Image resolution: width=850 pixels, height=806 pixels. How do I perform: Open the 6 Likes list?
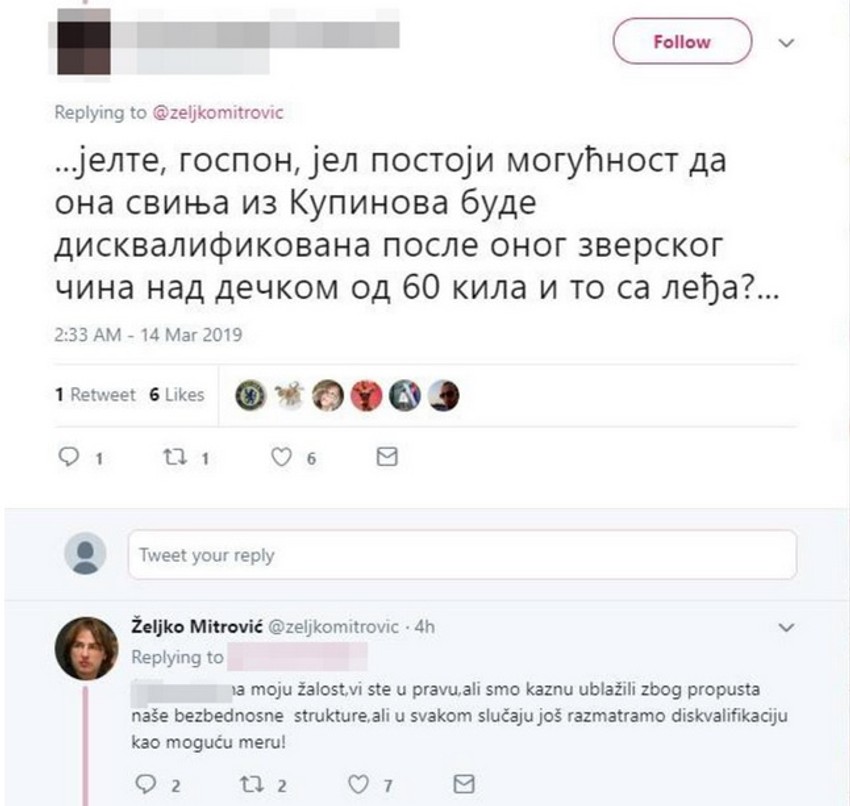pos(177,395)
